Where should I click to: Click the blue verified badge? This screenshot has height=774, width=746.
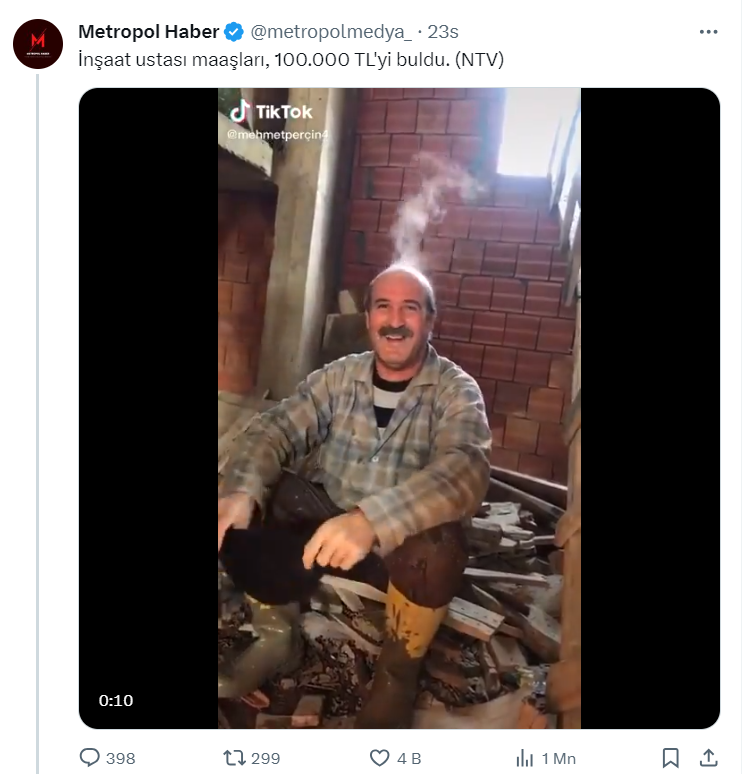233,32
